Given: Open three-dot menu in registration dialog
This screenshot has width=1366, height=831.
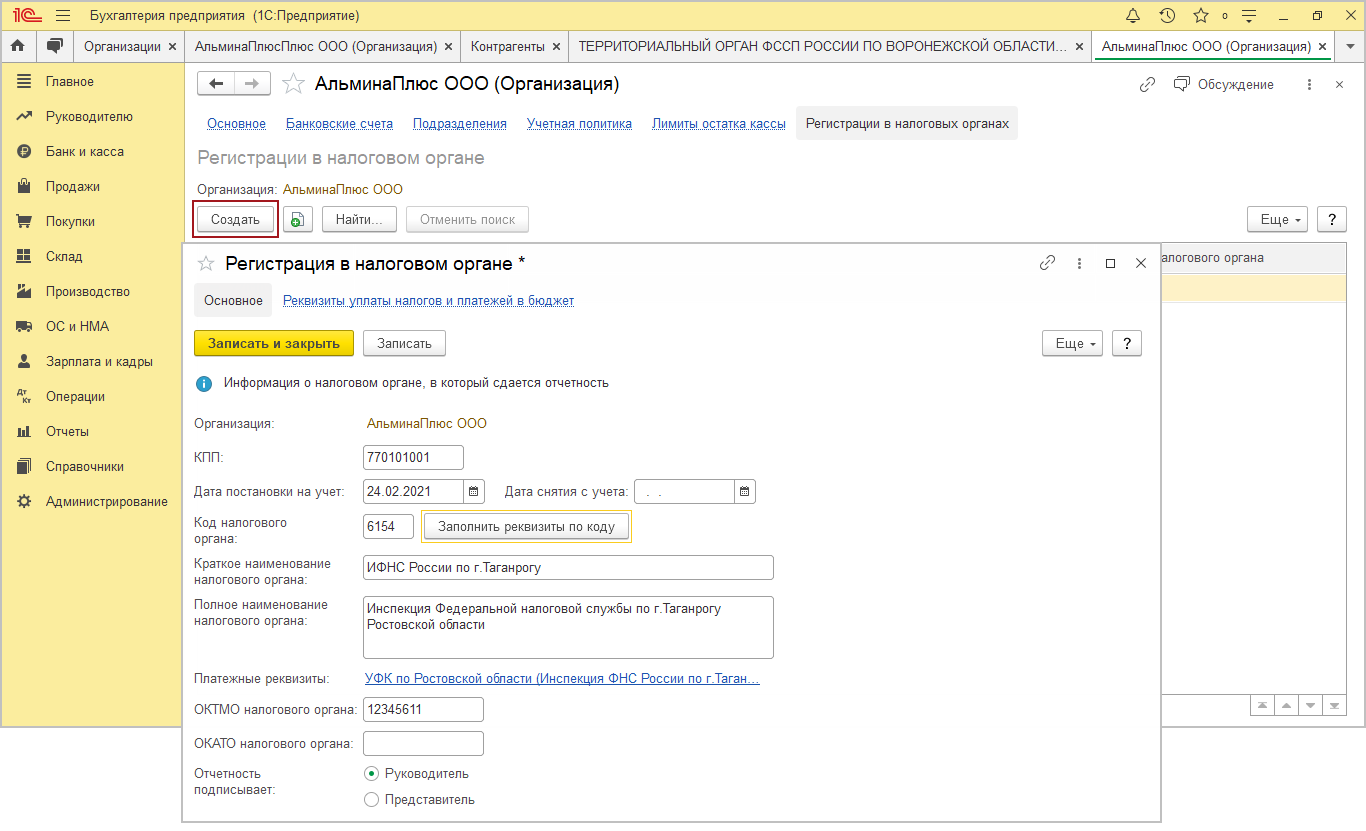Looking at the screenshot, I should (1079, 263).
